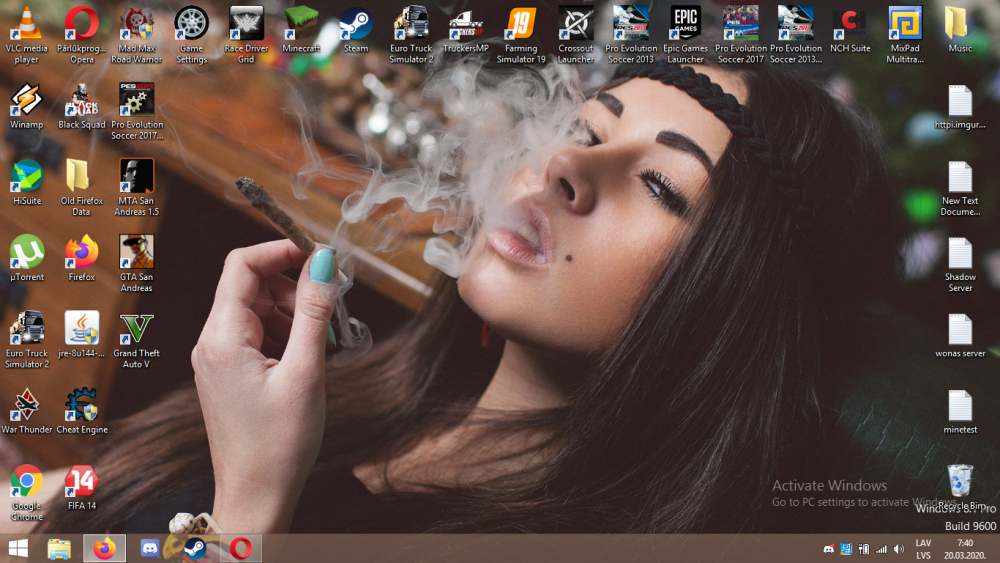Switch to the Opera taskbar button
1000x563 pixels.
(240, 548)
